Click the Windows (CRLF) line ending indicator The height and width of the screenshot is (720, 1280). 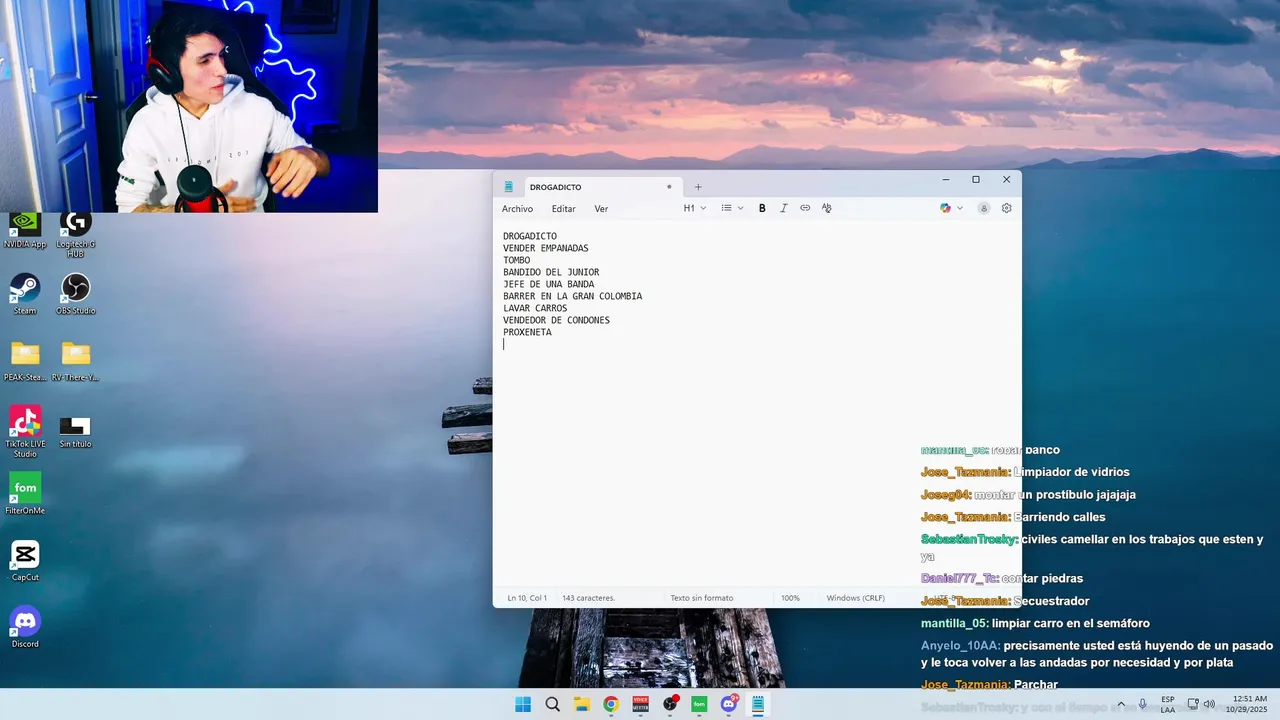click(855, 598)
